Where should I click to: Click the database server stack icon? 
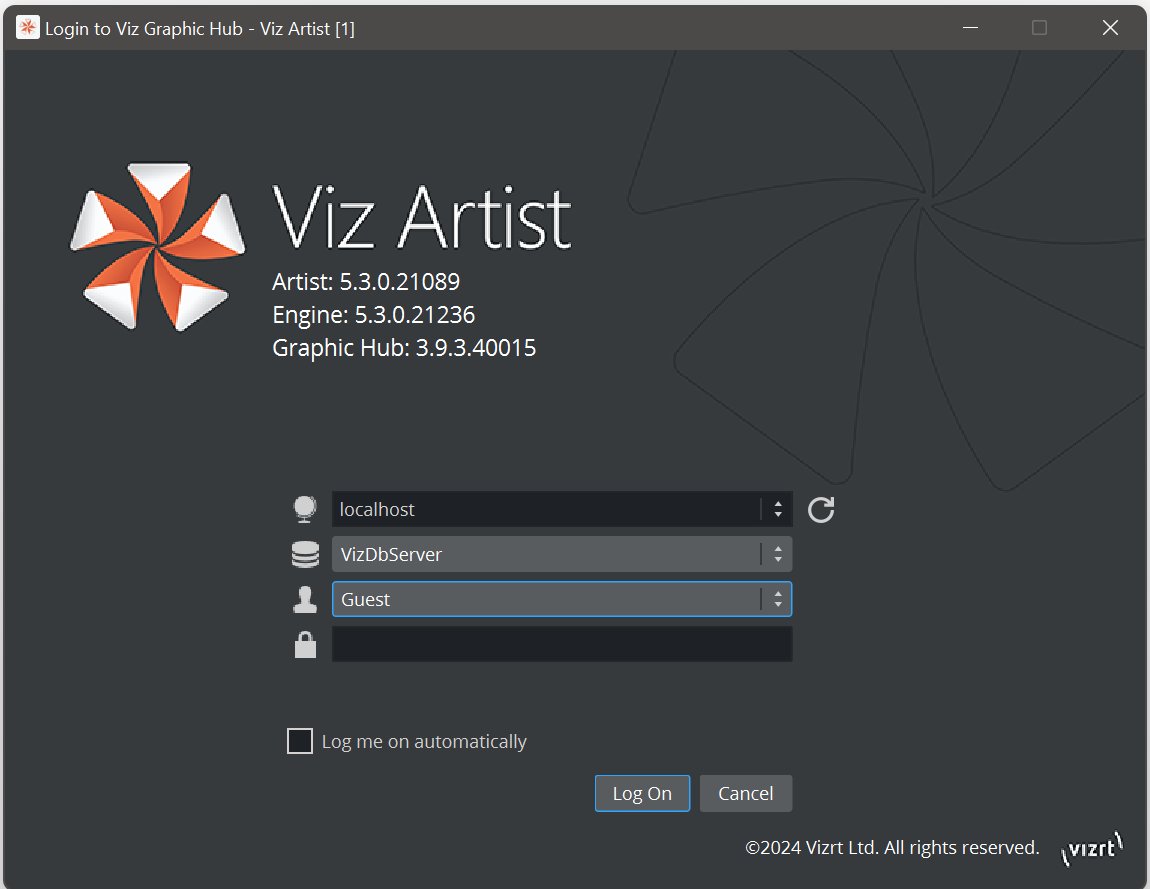[305, 554]
